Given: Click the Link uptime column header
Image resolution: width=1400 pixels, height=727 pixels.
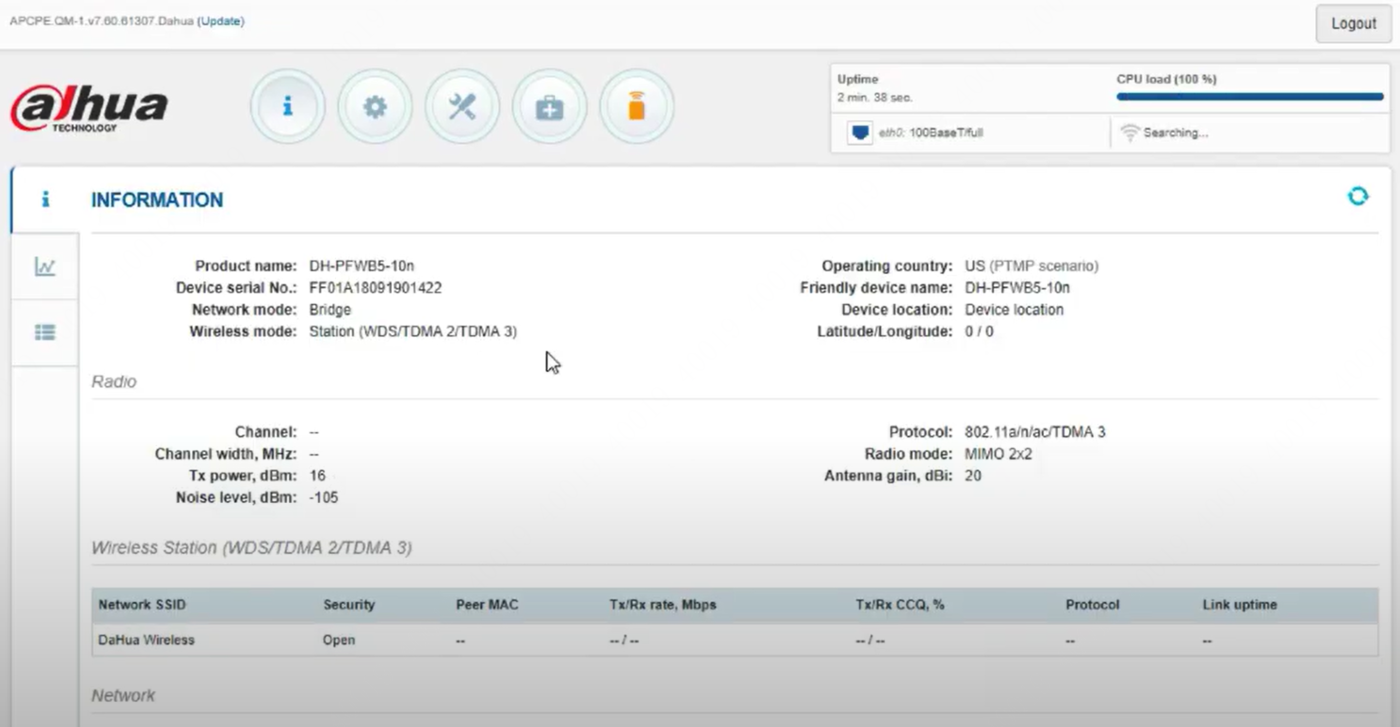Looking at the screenshot, I should click(1240, 605).
